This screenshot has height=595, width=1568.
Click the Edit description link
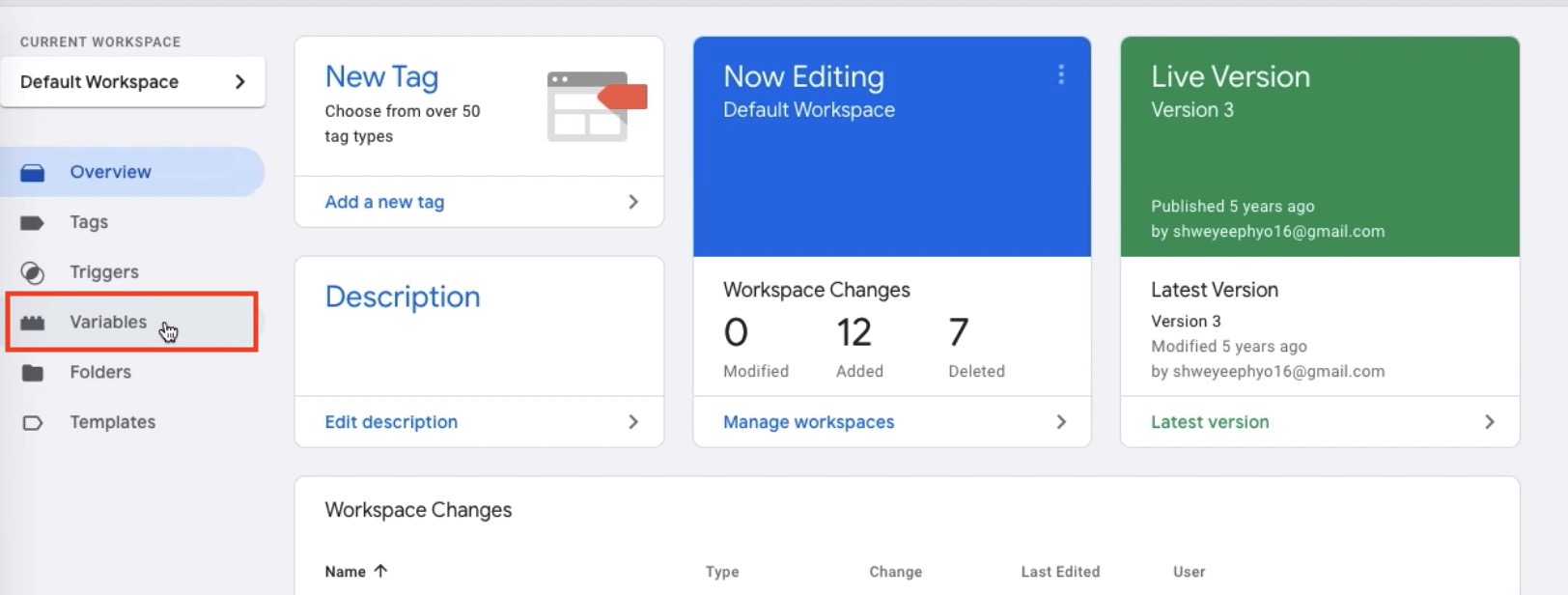[x=391, y=422]
